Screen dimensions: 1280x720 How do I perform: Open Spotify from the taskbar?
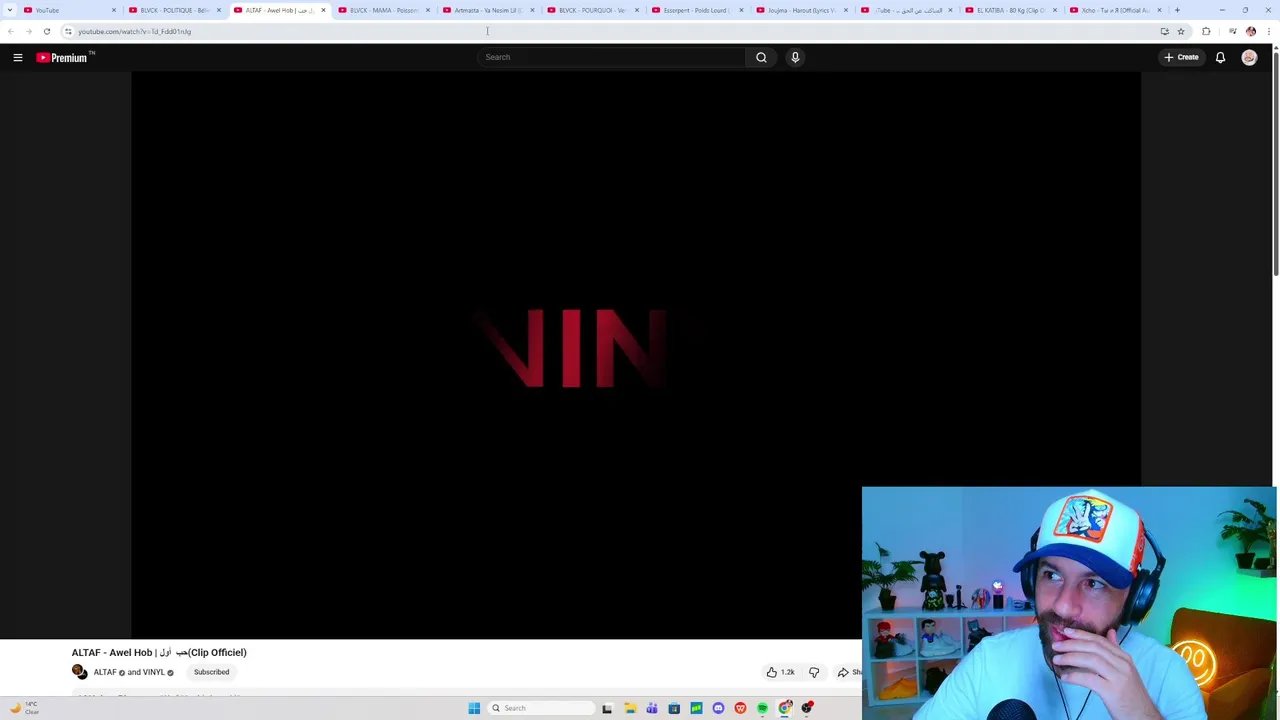(x=762, y=708)
